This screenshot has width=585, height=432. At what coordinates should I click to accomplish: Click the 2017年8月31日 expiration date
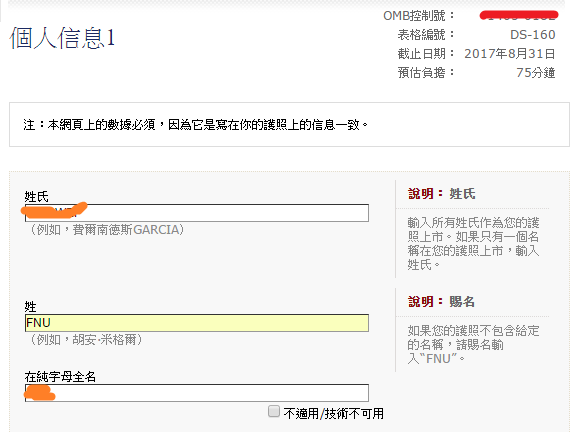[510, 54]
